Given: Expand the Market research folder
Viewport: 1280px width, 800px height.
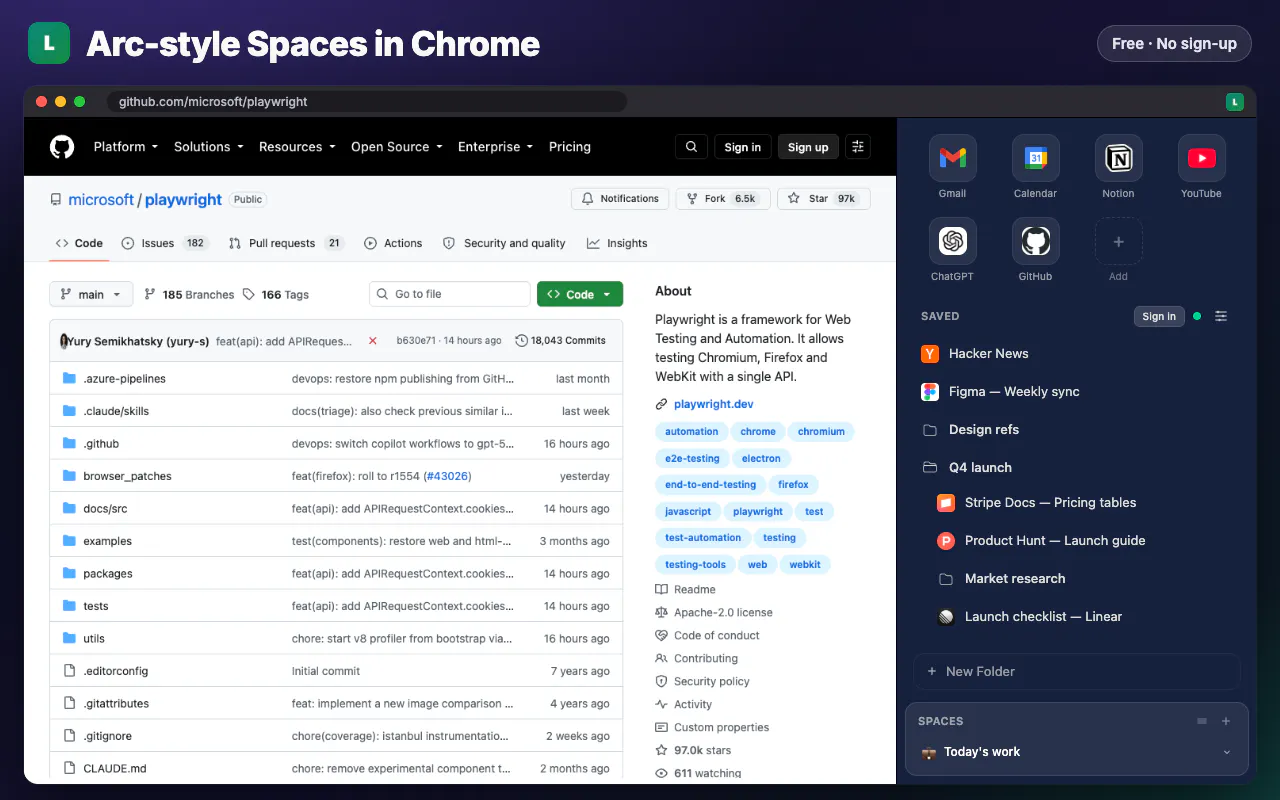Looking at the screenshot, I should [1084, 578].
